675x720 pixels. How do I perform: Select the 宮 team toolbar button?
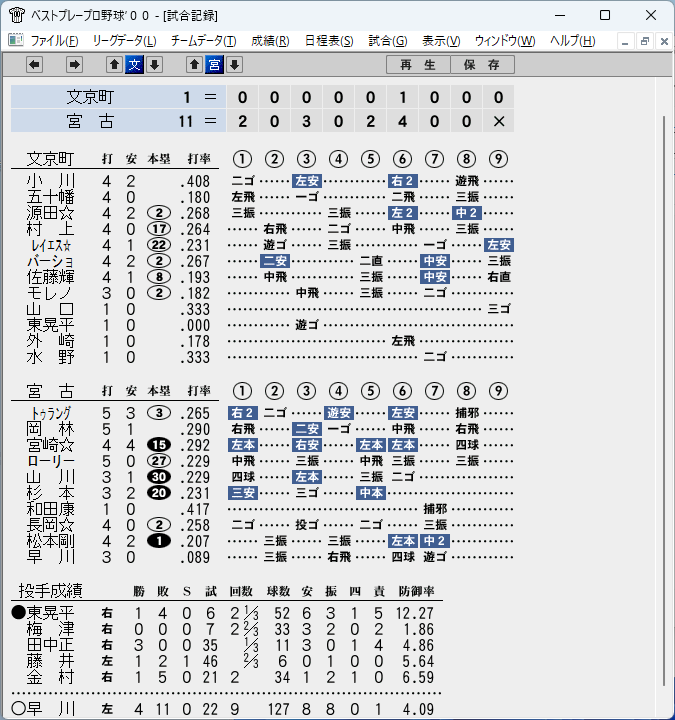click(214, 65)
